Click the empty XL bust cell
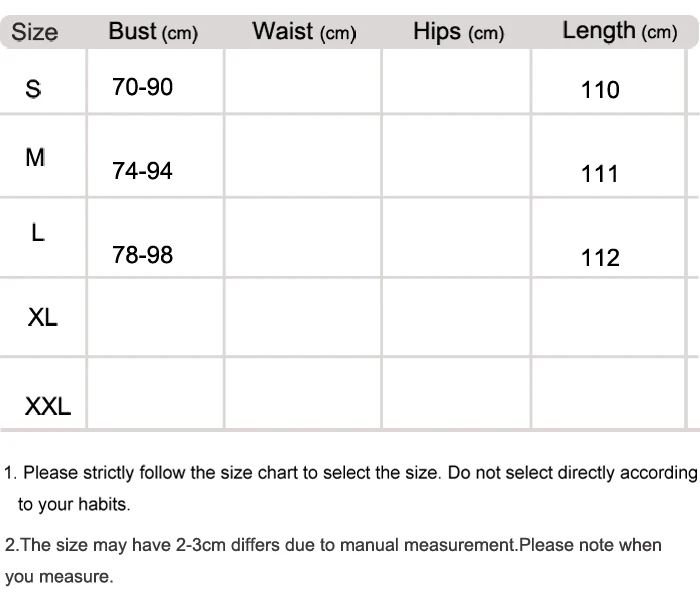This screenshot has width=700, height=598. pyautogui.click(x=155, y=317)
